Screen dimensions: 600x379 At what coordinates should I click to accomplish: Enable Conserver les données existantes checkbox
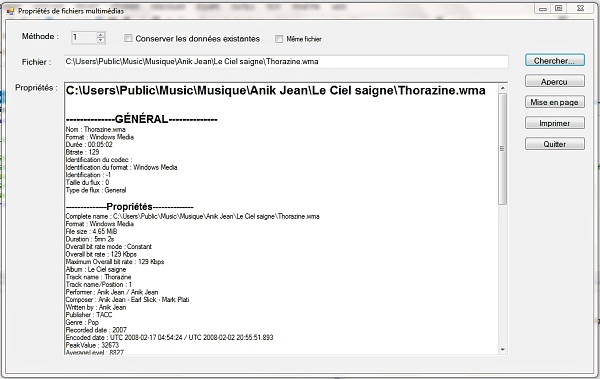pos(128,38)
